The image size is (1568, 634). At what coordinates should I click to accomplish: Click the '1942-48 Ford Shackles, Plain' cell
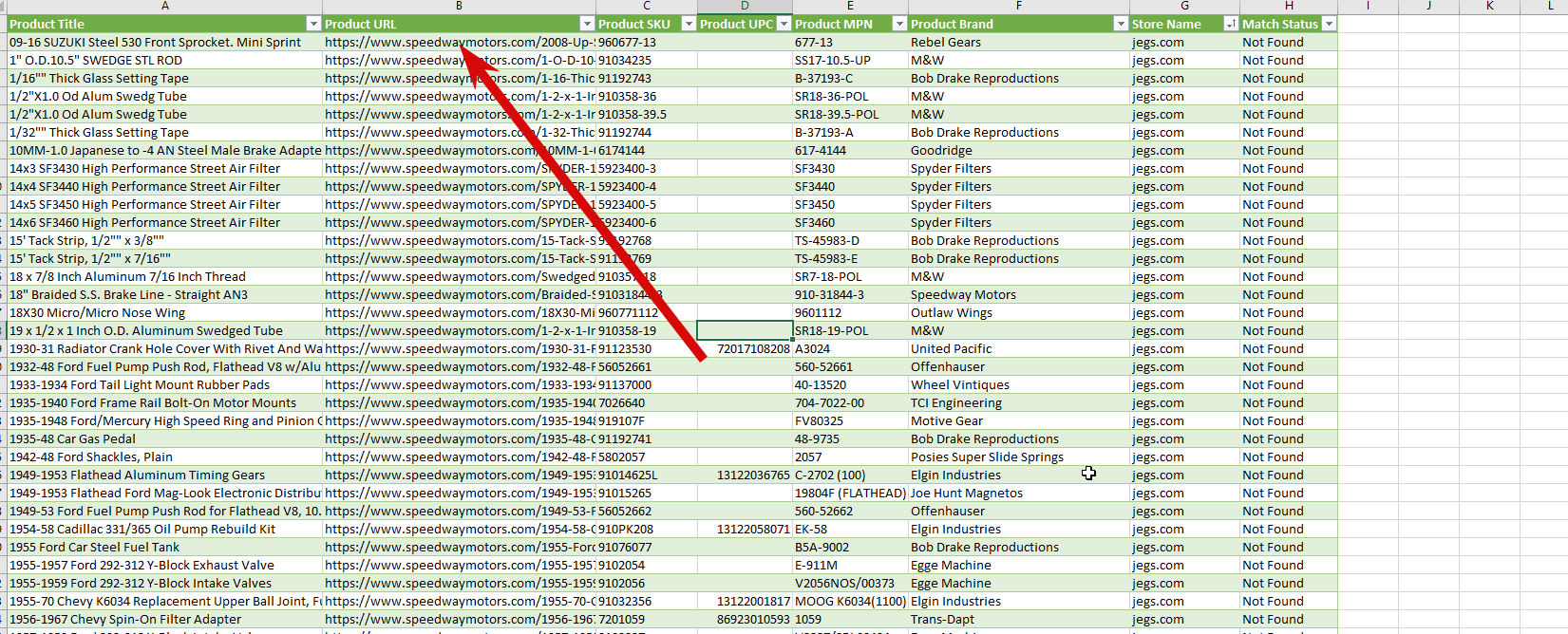[164, 457]
